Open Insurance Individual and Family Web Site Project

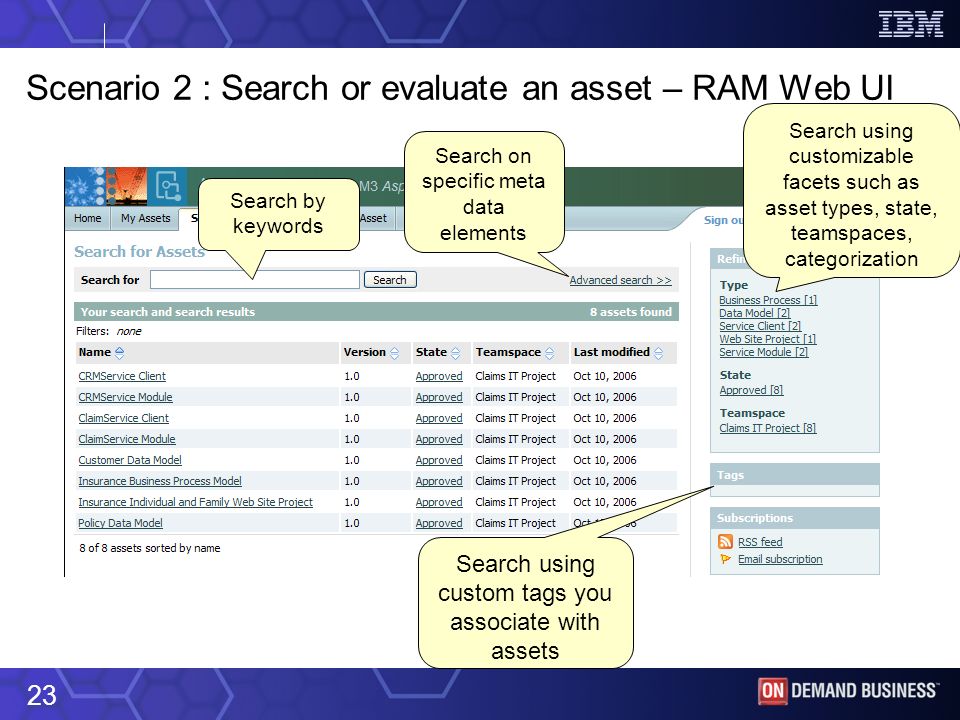click(x=195, y=502)
